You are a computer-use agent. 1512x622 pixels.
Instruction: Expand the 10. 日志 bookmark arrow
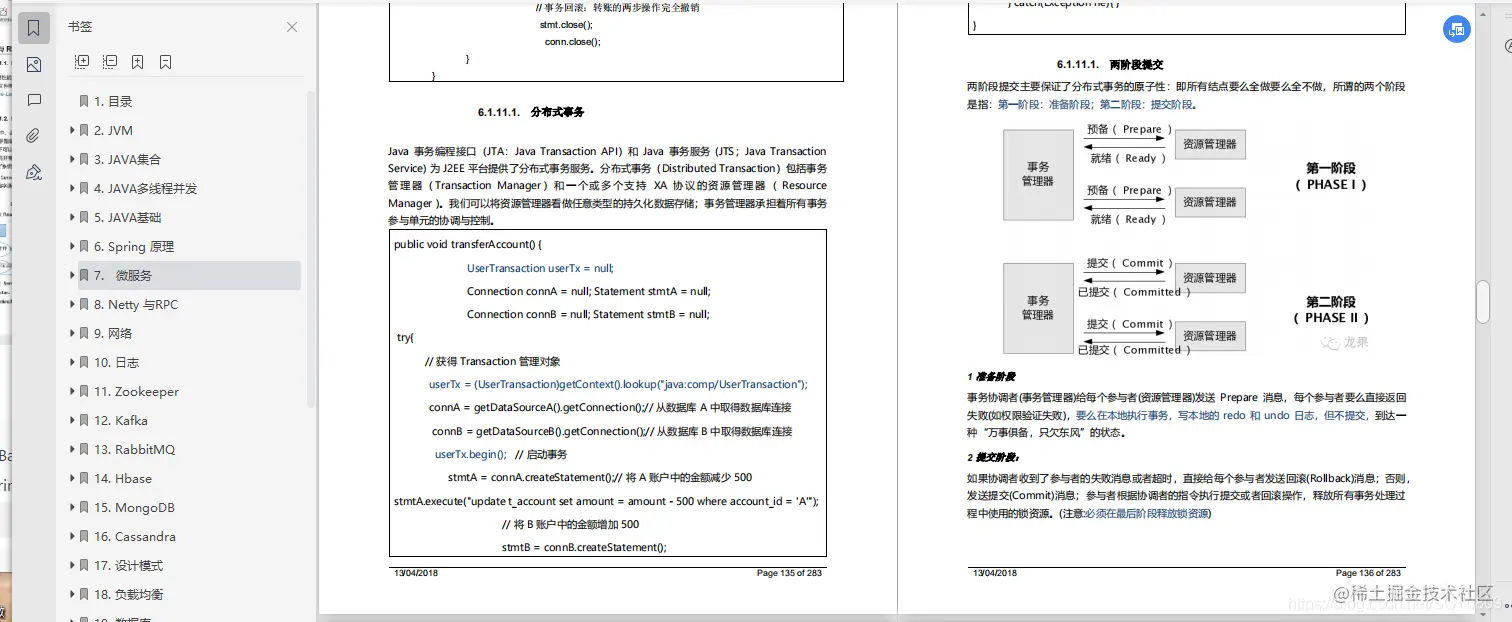point(72,363)
